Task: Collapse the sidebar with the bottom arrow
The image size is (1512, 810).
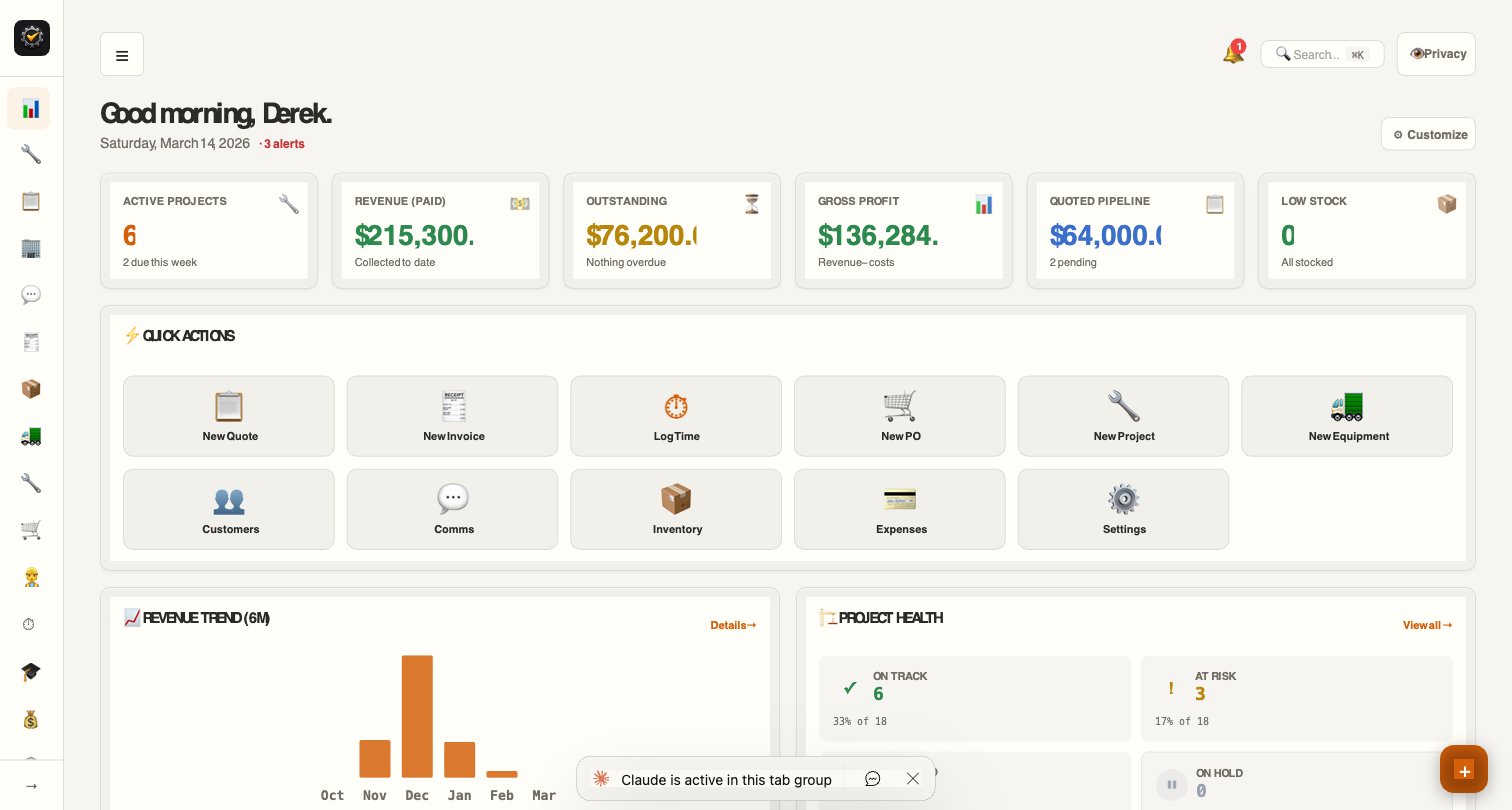Action: [31, 784]
